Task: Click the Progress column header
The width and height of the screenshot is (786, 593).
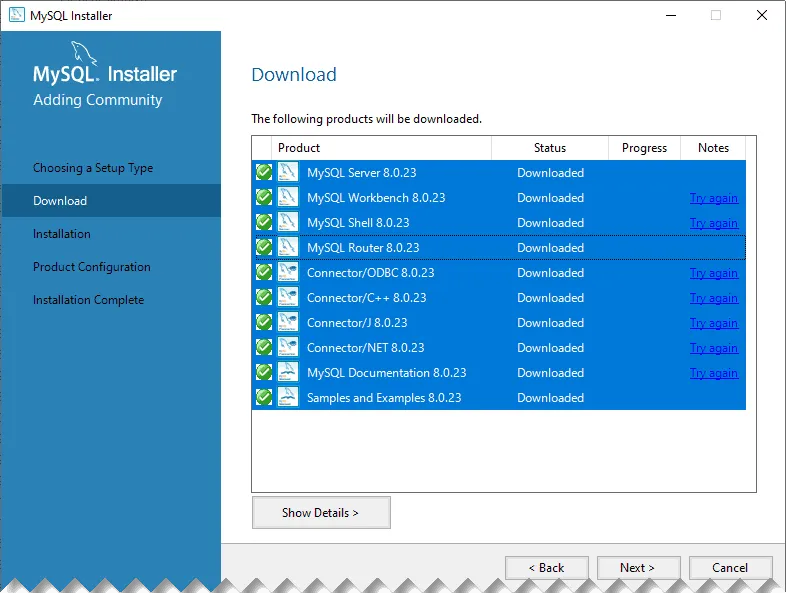Action: [x=644, y=148]
